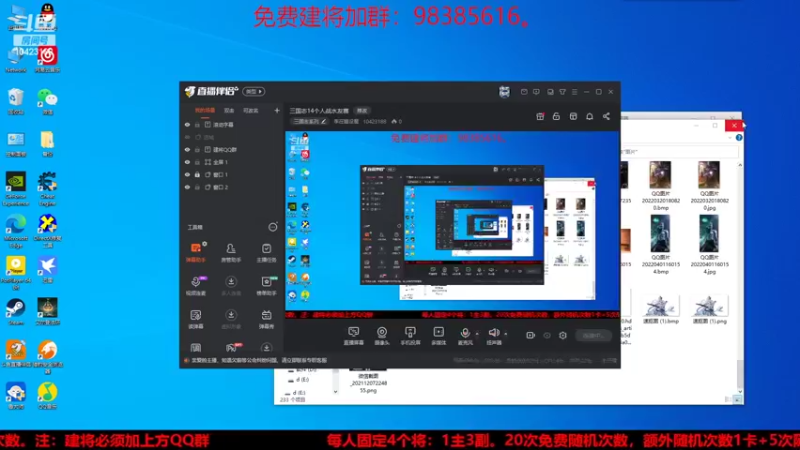Open the Steam desktop icon
Screen dimensions: 800x450
coord(16,312)
